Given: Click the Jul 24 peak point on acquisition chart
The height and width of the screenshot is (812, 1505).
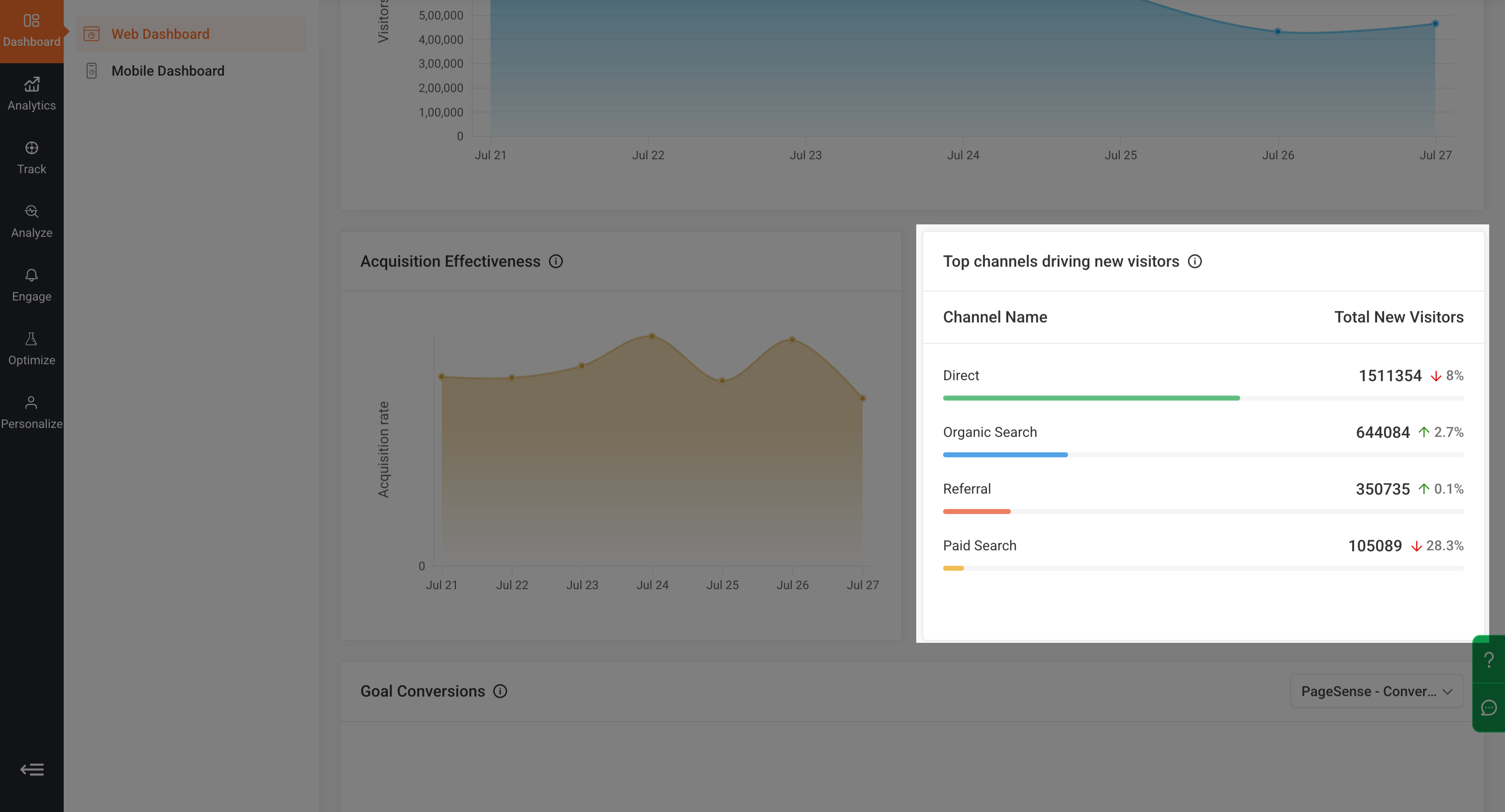Looking at the screenshot, I should (652, 336).
